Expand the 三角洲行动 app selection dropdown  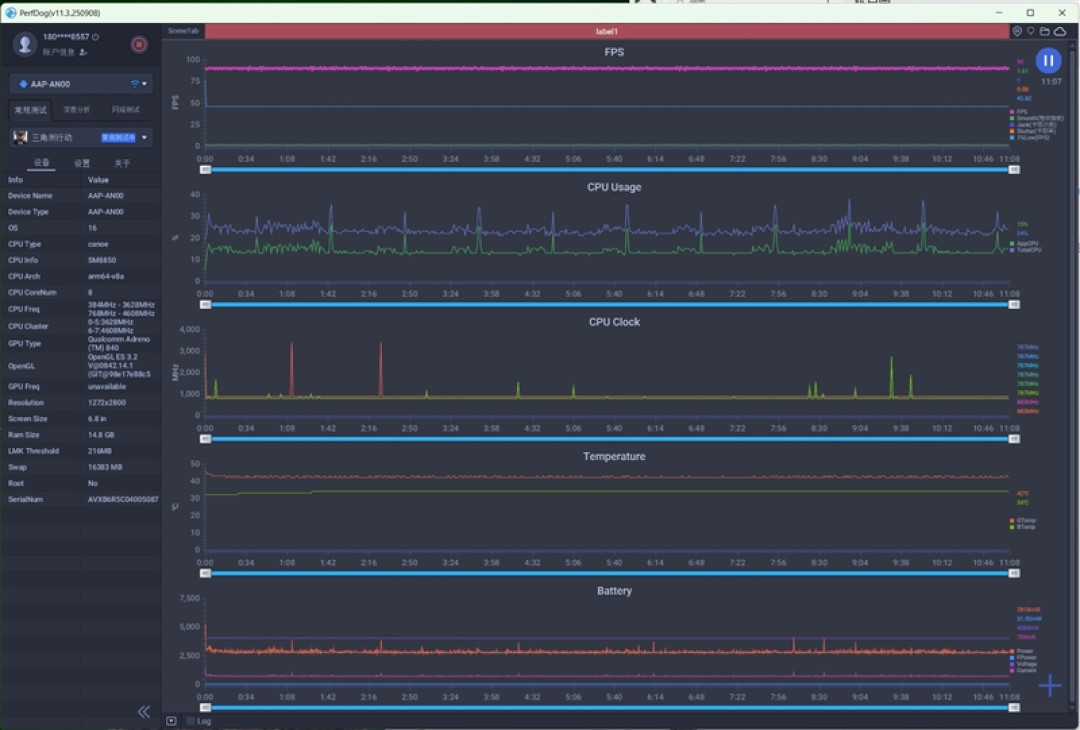coord(81,137)
